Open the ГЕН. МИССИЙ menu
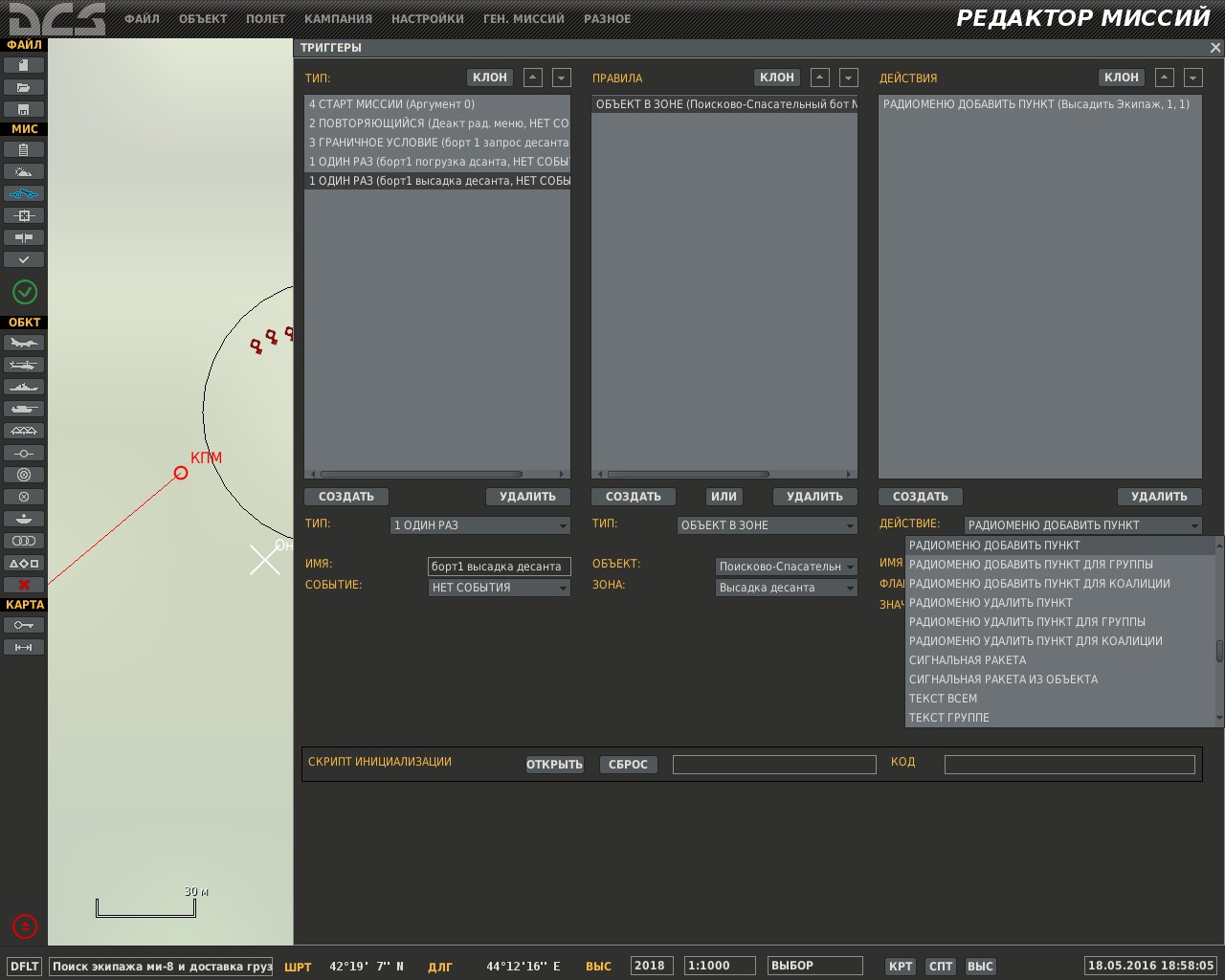 click(x=523, y=19)
